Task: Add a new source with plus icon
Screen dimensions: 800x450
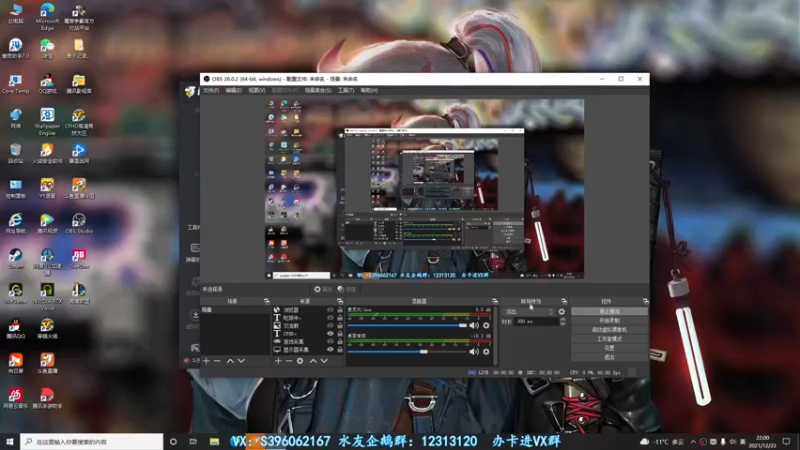Action: (x=278, y=361)
